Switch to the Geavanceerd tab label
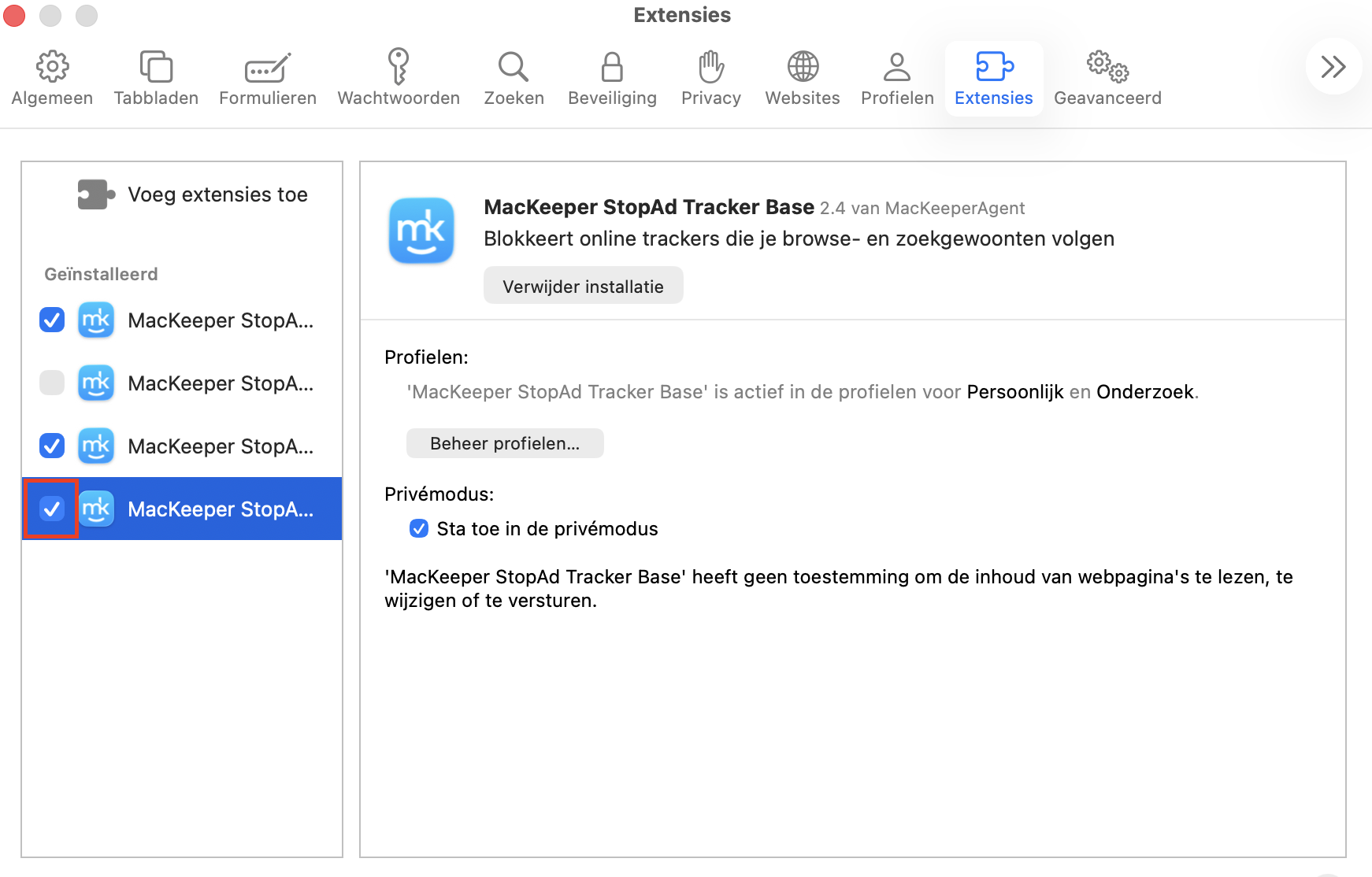The image size is (1372, 877). point(1107,98)
